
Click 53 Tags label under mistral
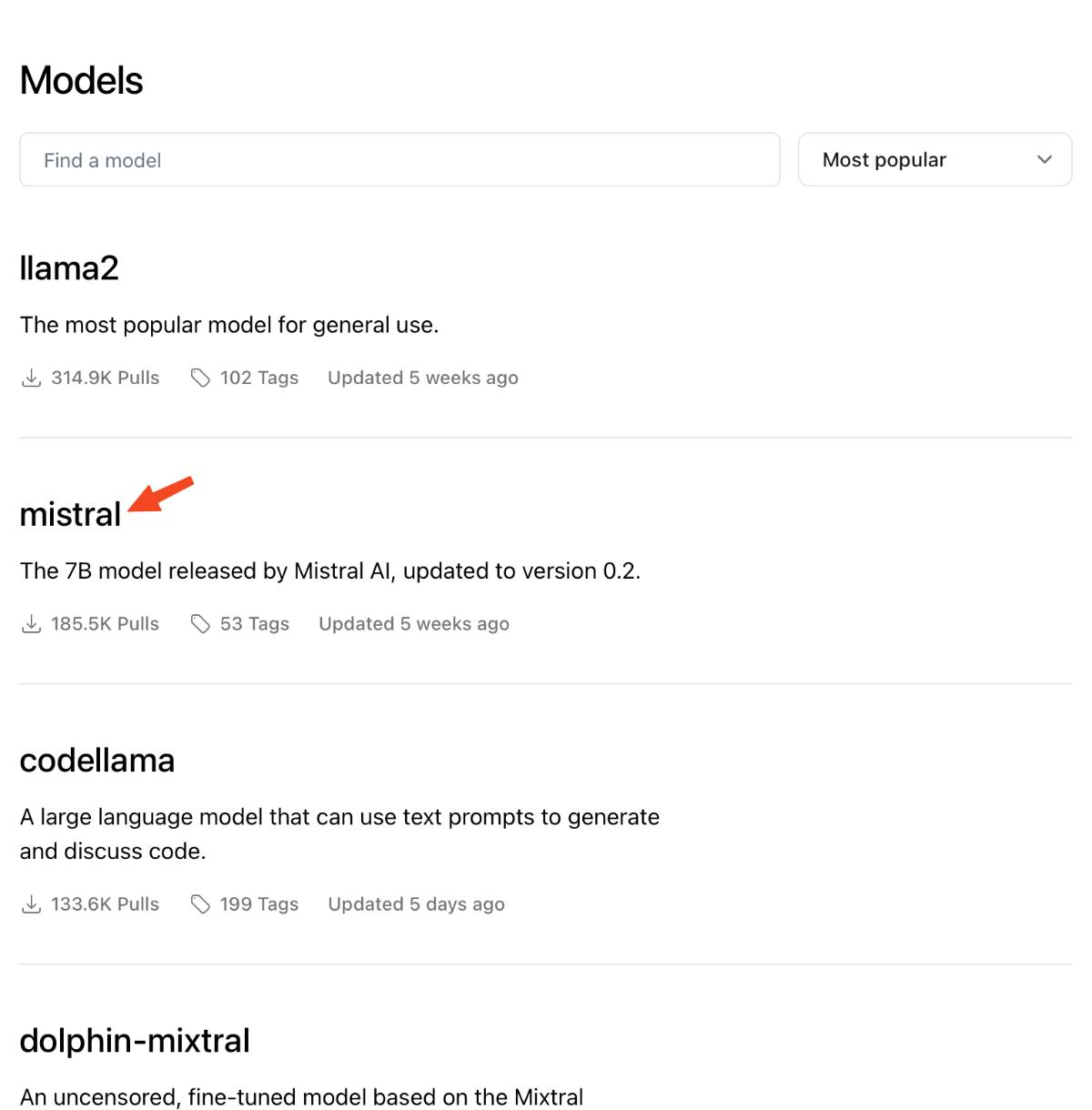(255, 623)
